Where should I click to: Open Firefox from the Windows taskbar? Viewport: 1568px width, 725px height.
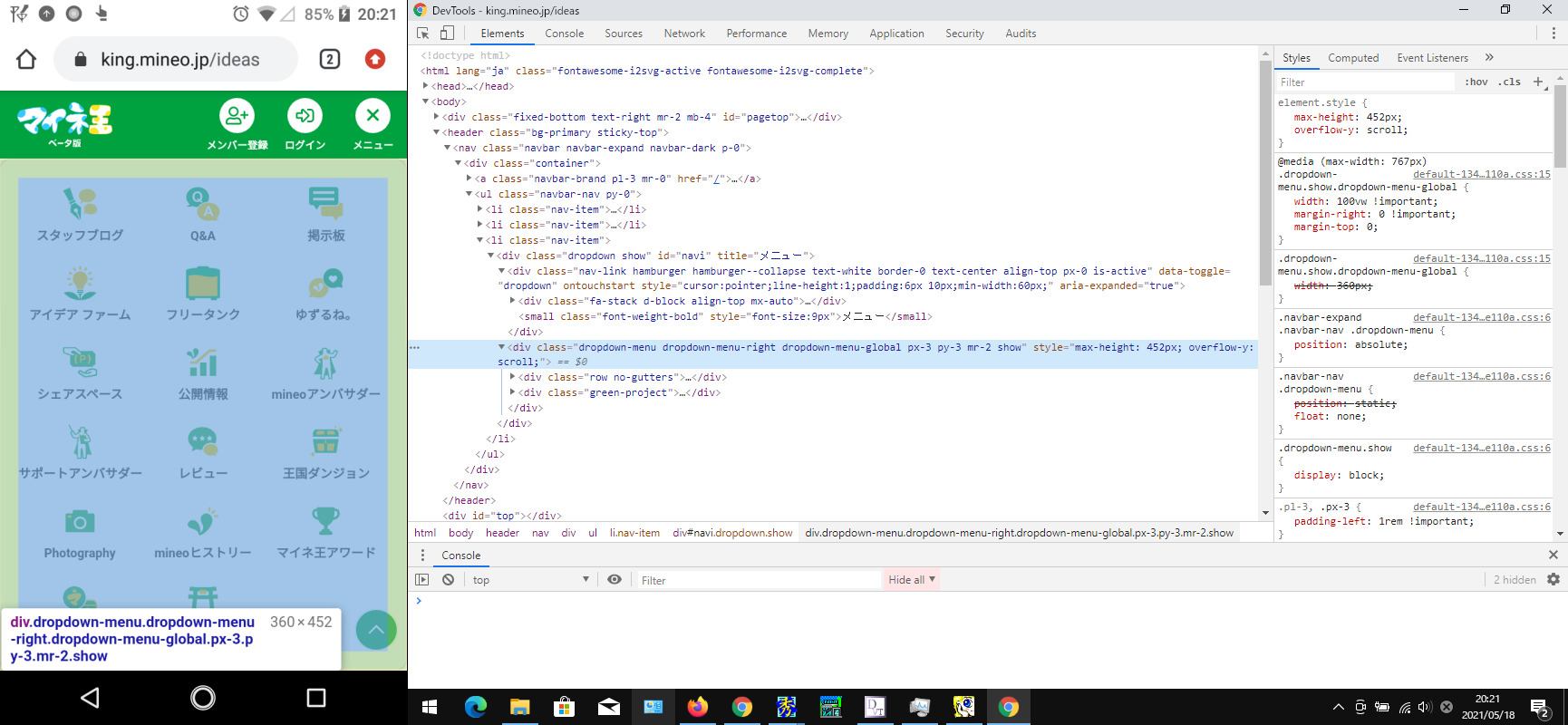pos(697,707)
